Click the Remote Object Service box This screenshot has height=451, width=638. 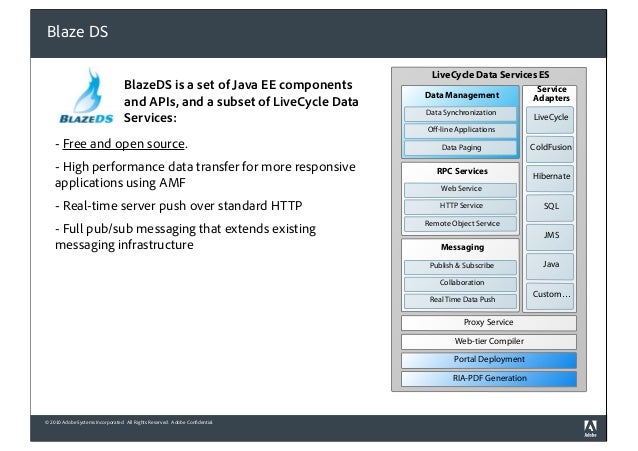(461, 224)
